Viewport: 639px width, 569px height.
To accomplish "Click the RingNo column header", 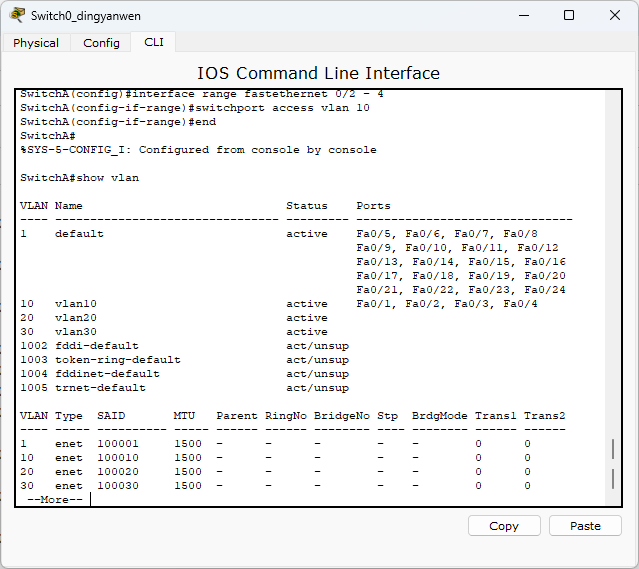I will pos(286,416).
